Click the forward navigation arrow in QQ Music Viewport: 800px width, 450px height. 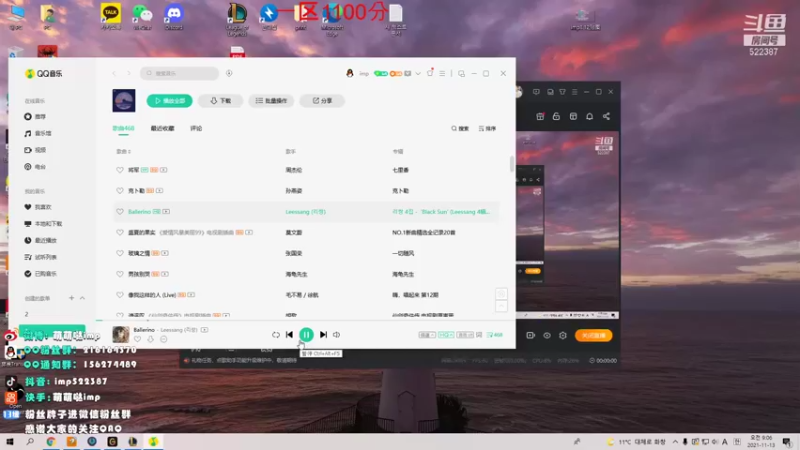click(x=129, y=73)
